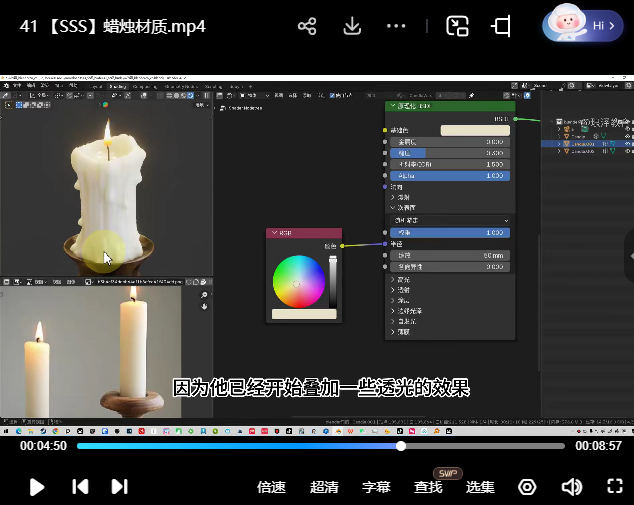The image size is (634, 505).
Task: Go back to the previous video
Action: pyautogui.click(x=80, y=487)
